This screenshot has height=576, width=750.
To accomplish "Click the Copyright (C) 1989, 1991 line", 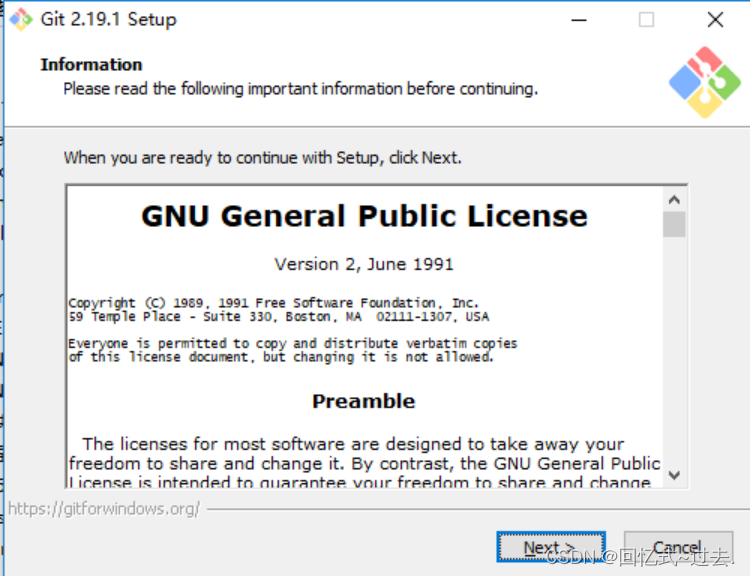I will [x=273, y=303].
